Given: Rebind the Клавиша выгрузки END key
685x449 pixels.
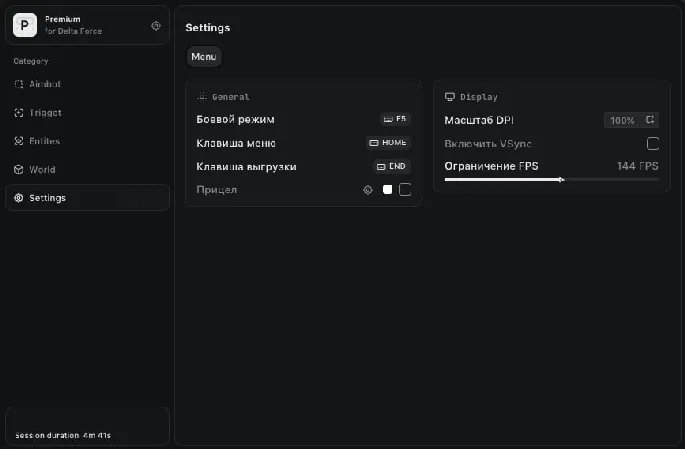Looking at the screenshot, I should click(392, 166).
